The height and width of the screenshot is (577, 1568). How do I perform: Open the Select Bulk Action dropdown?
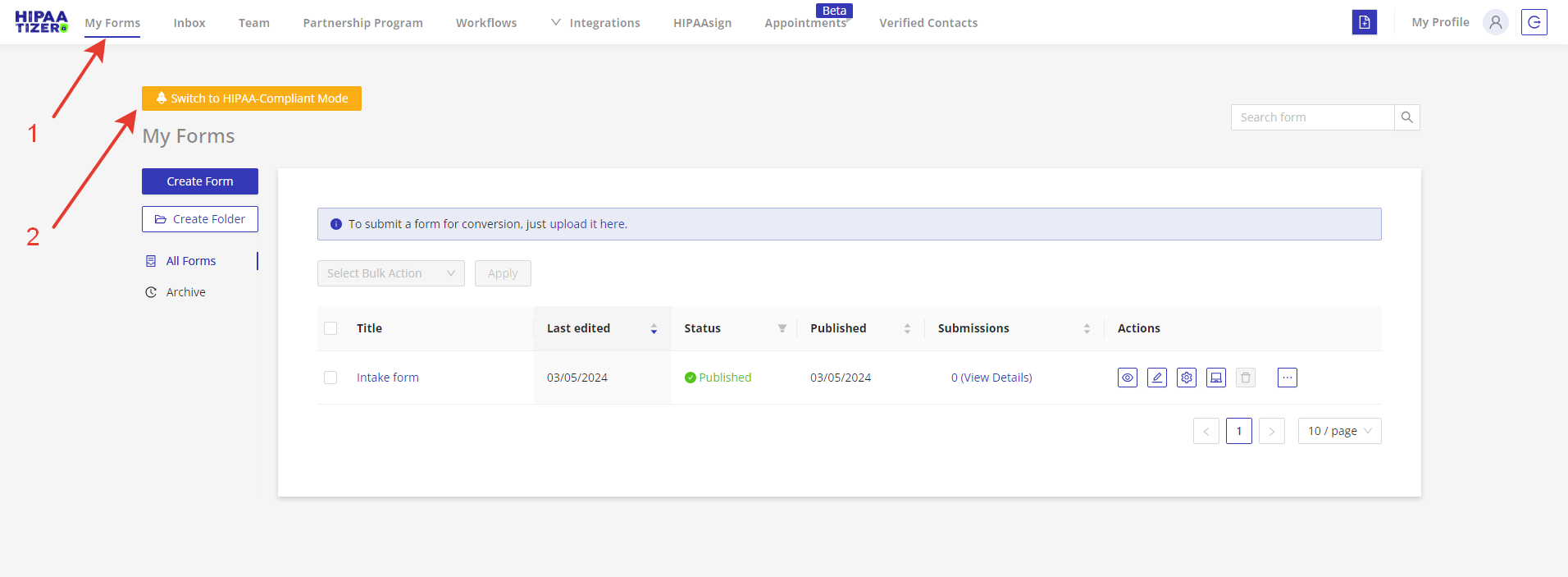click(x=390, y=273)
